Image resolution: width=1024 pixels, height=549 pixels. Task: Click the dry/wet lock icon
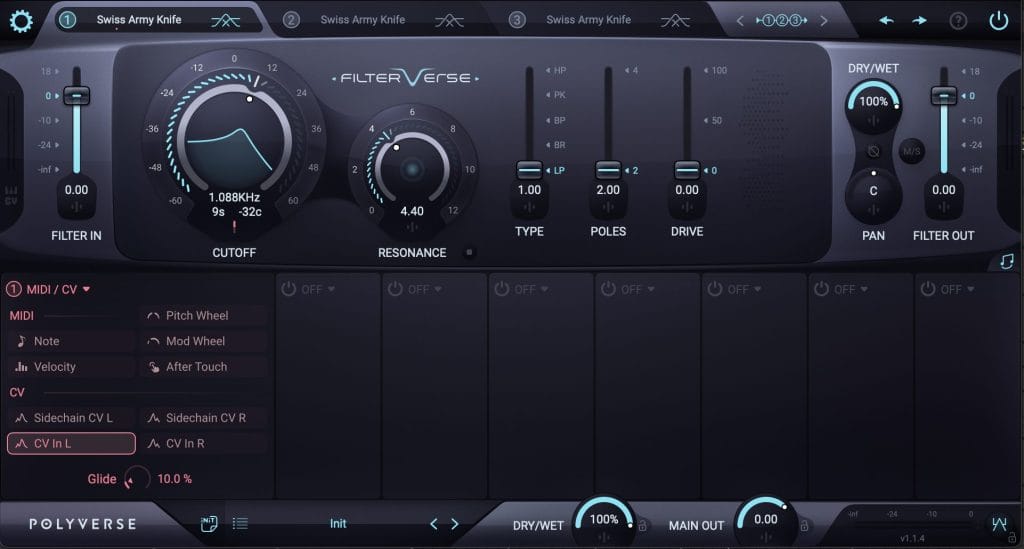click(643, 525)
